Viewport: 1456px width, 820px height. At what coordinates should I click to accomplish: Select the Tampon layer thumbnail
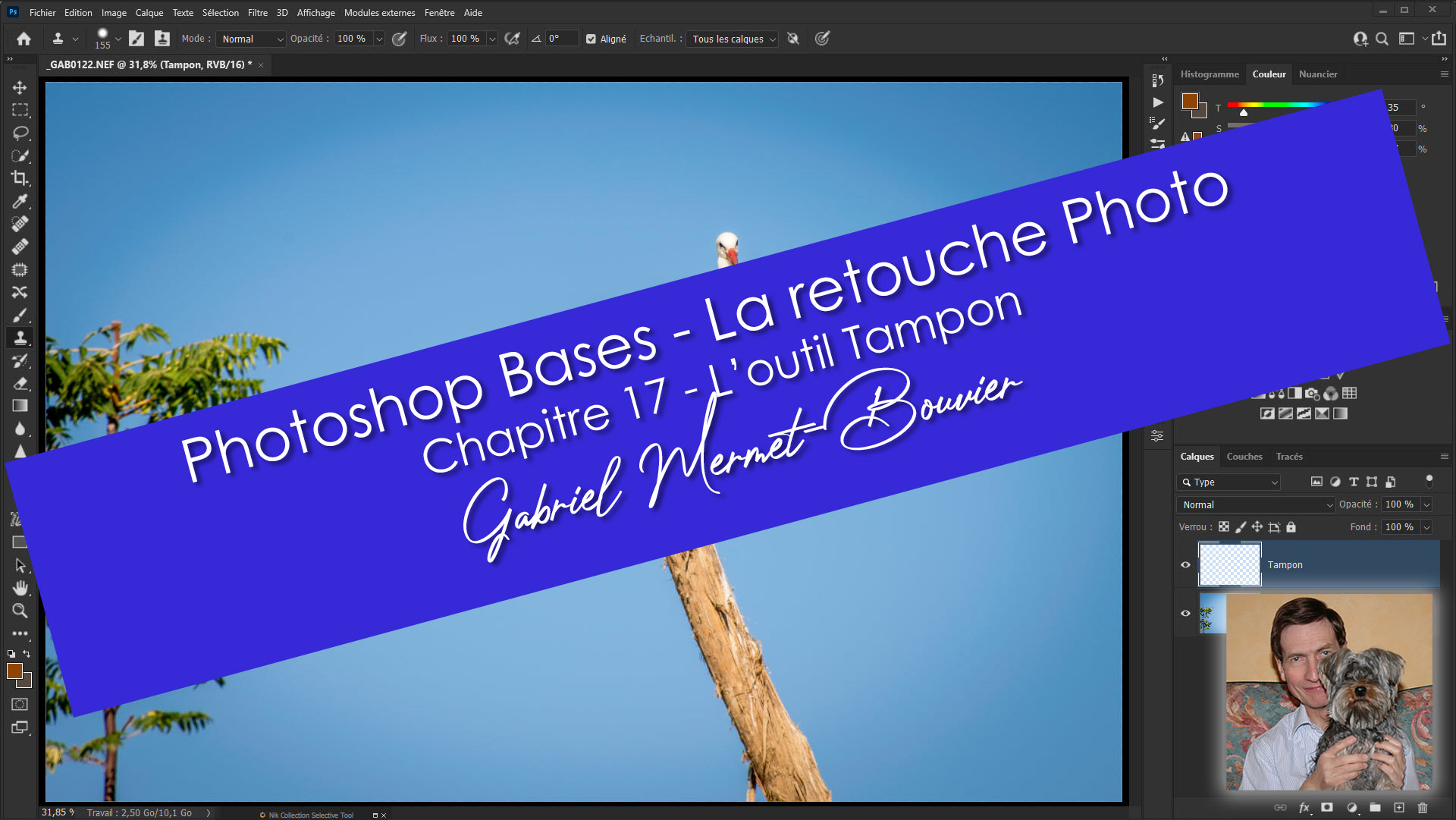pos(1229,564)
